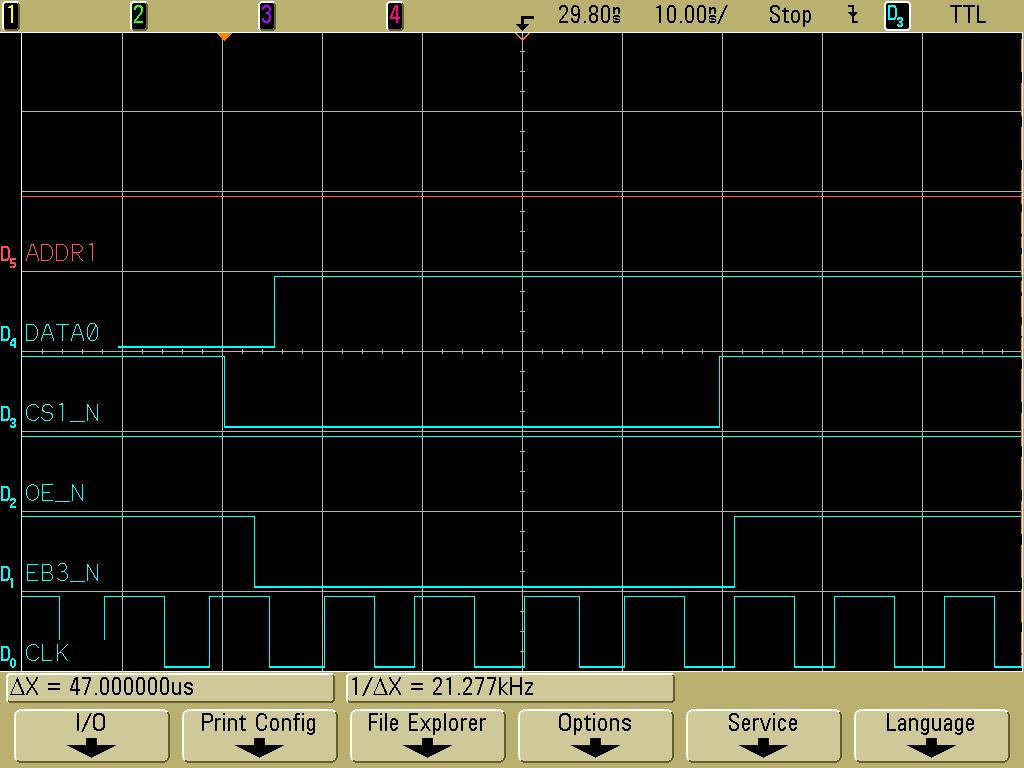Expand the Print Config softkey menu
Image resolution: width=1024 pixels, height=768 pixels.
click(258, 735)
